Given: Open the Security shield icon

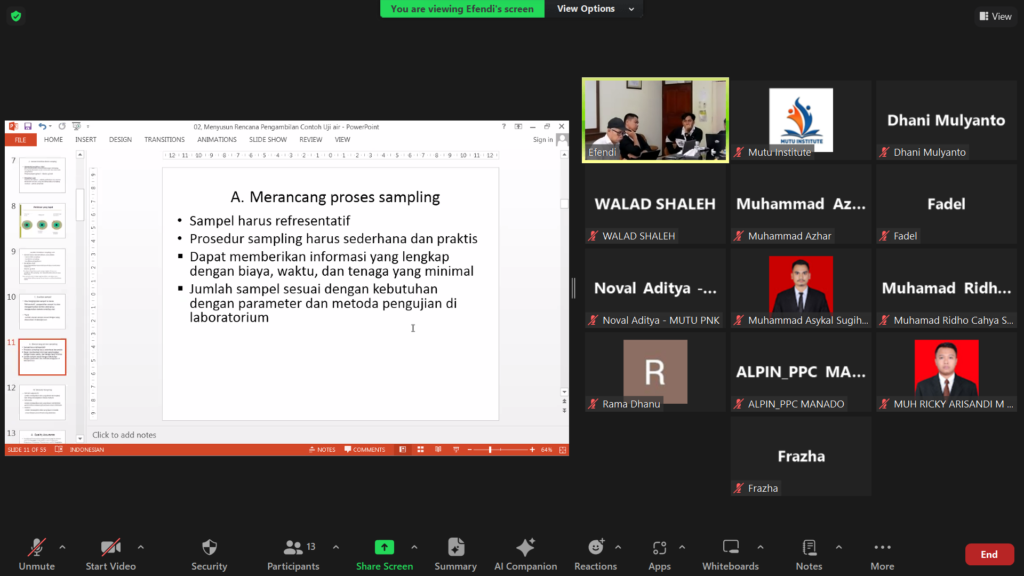Looking at the screenshot, I should [x=209, y=548].
